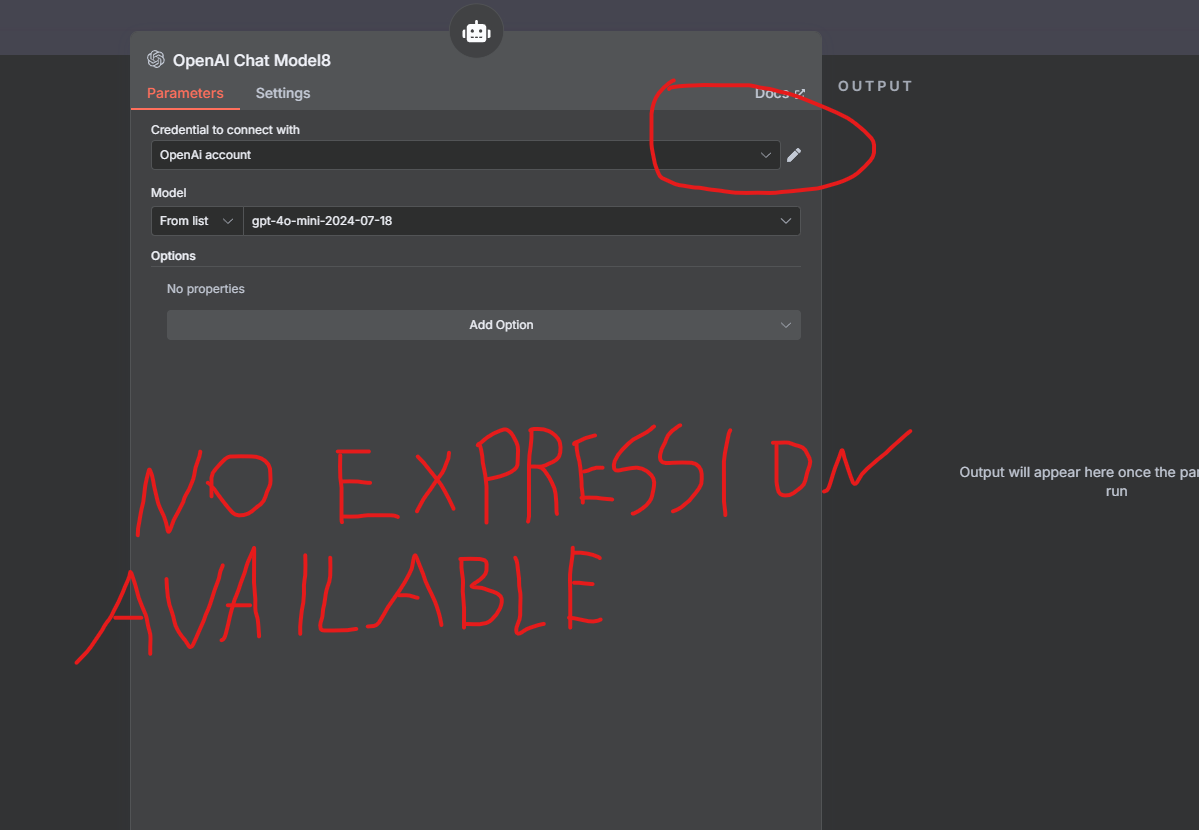Image resolution: width=1199 pixels, height=830 pixels.
Task: Click the small chevron beside From list
Action: pyautogui.click(x=227, y=221)
